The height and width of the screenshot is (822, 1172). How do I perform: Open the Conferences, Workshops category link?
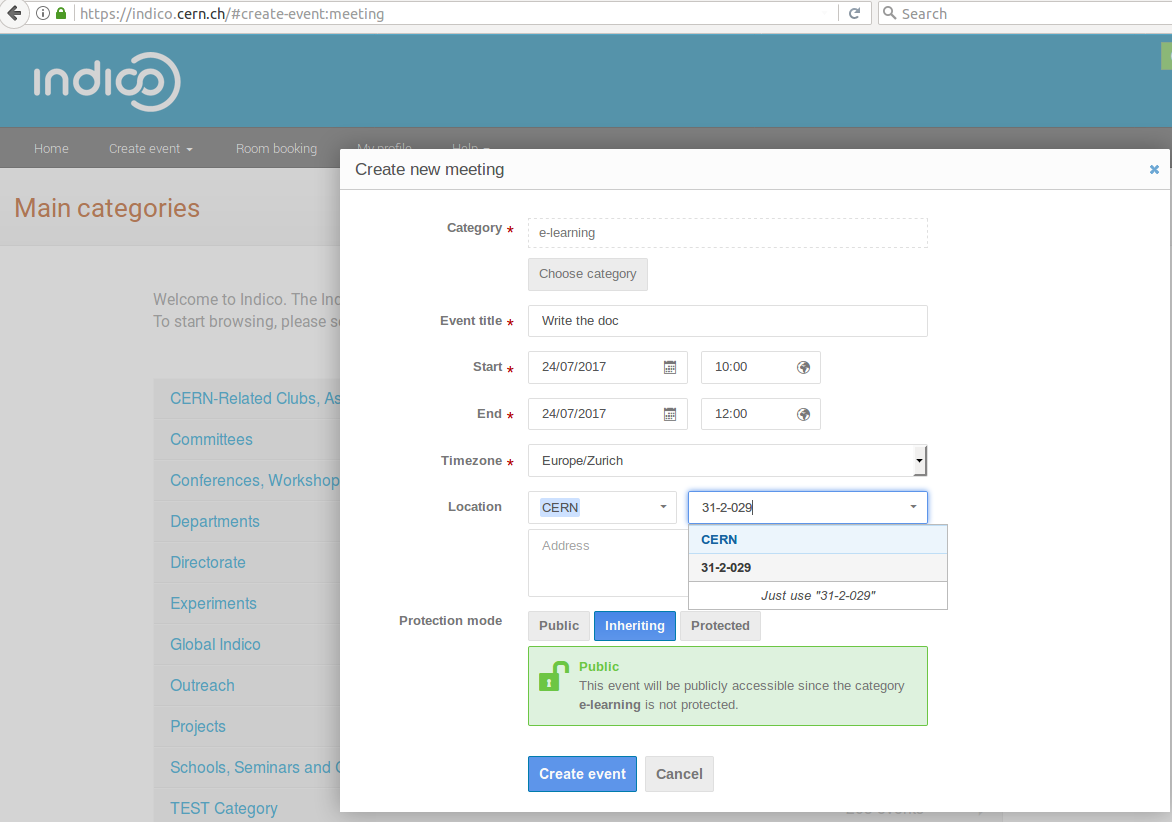click(255, 480)
